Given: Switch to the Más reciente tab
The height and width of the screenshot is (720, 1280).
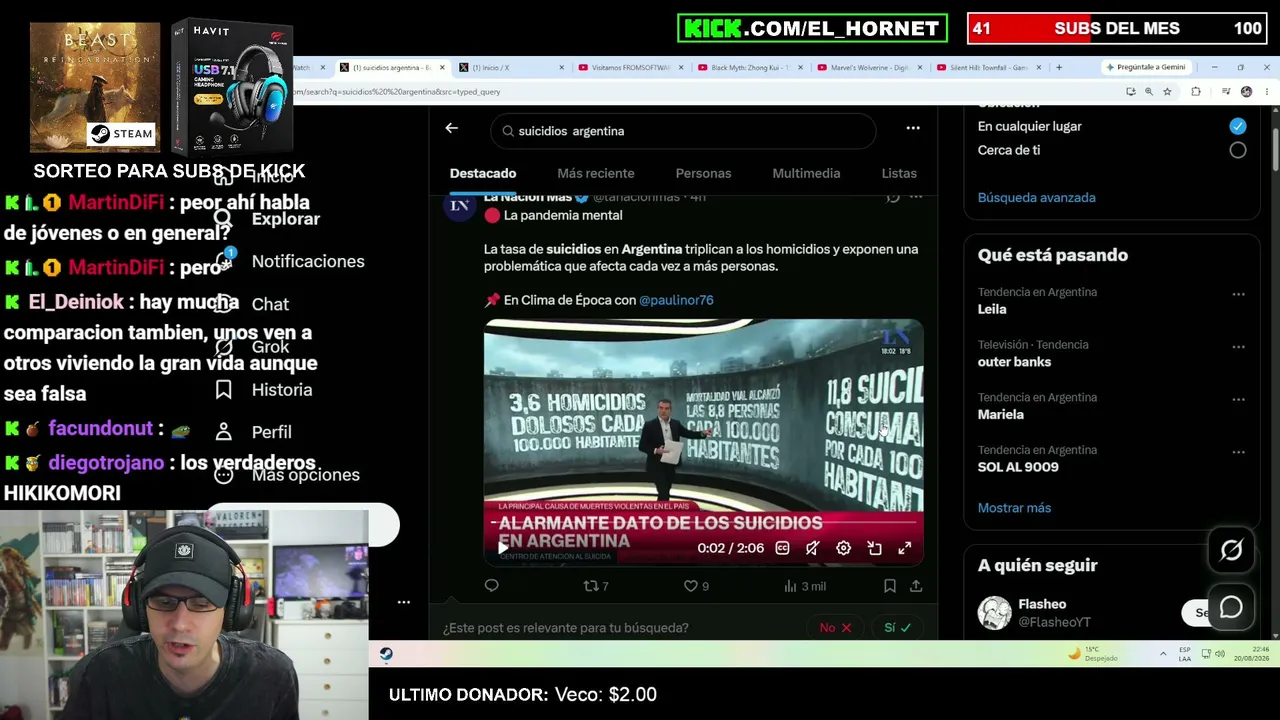Looking at the screenshot, I should coord(596,173).
